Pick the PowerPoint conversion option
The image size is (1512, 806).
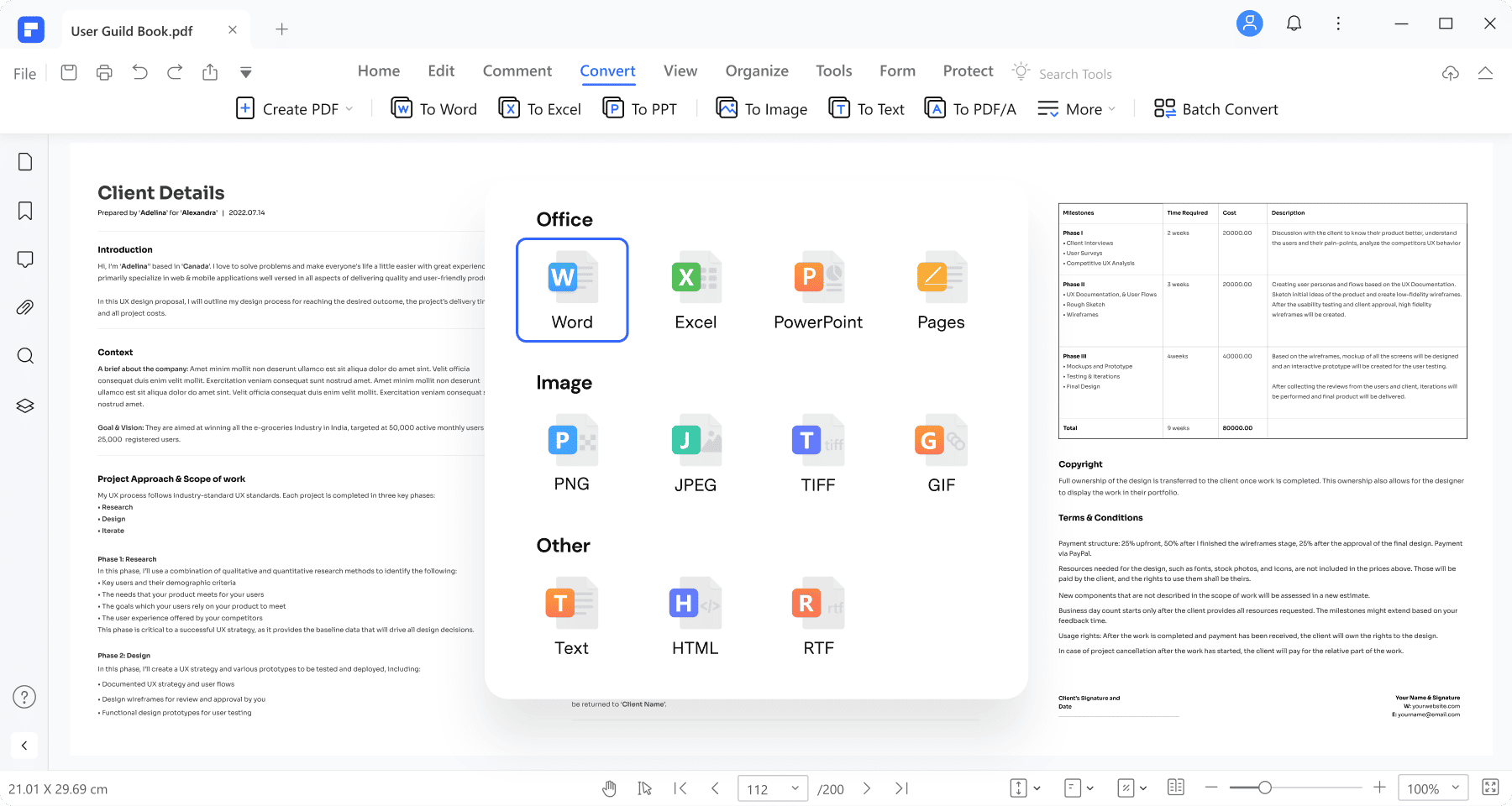pos(818,290)
